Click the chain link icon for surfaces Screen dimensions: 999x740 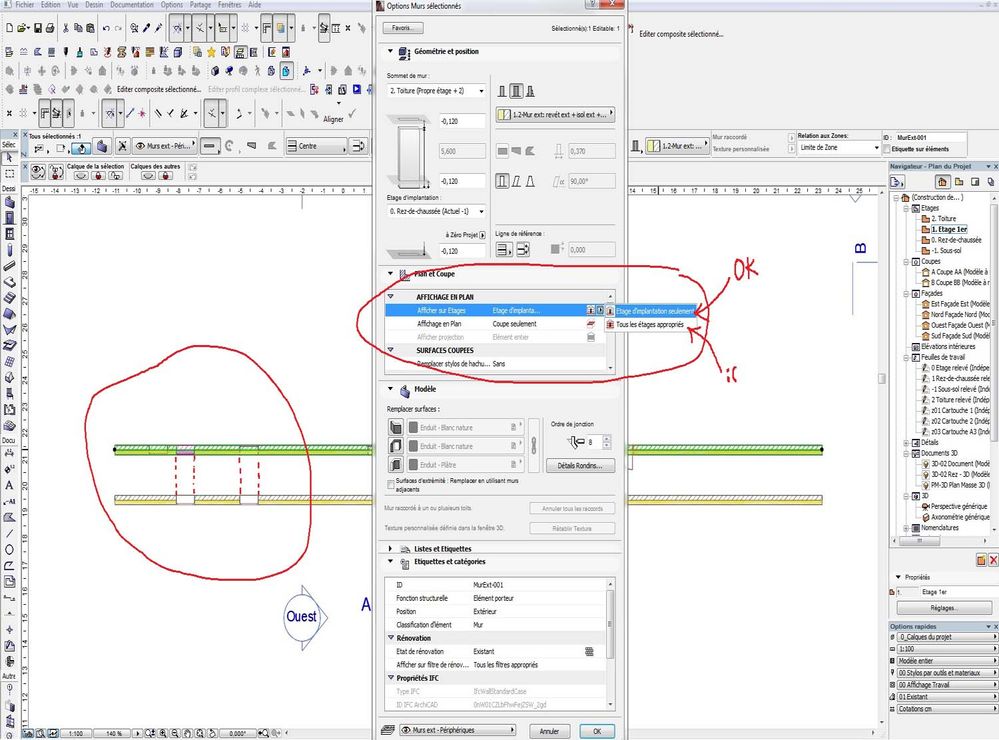point(533,446)
